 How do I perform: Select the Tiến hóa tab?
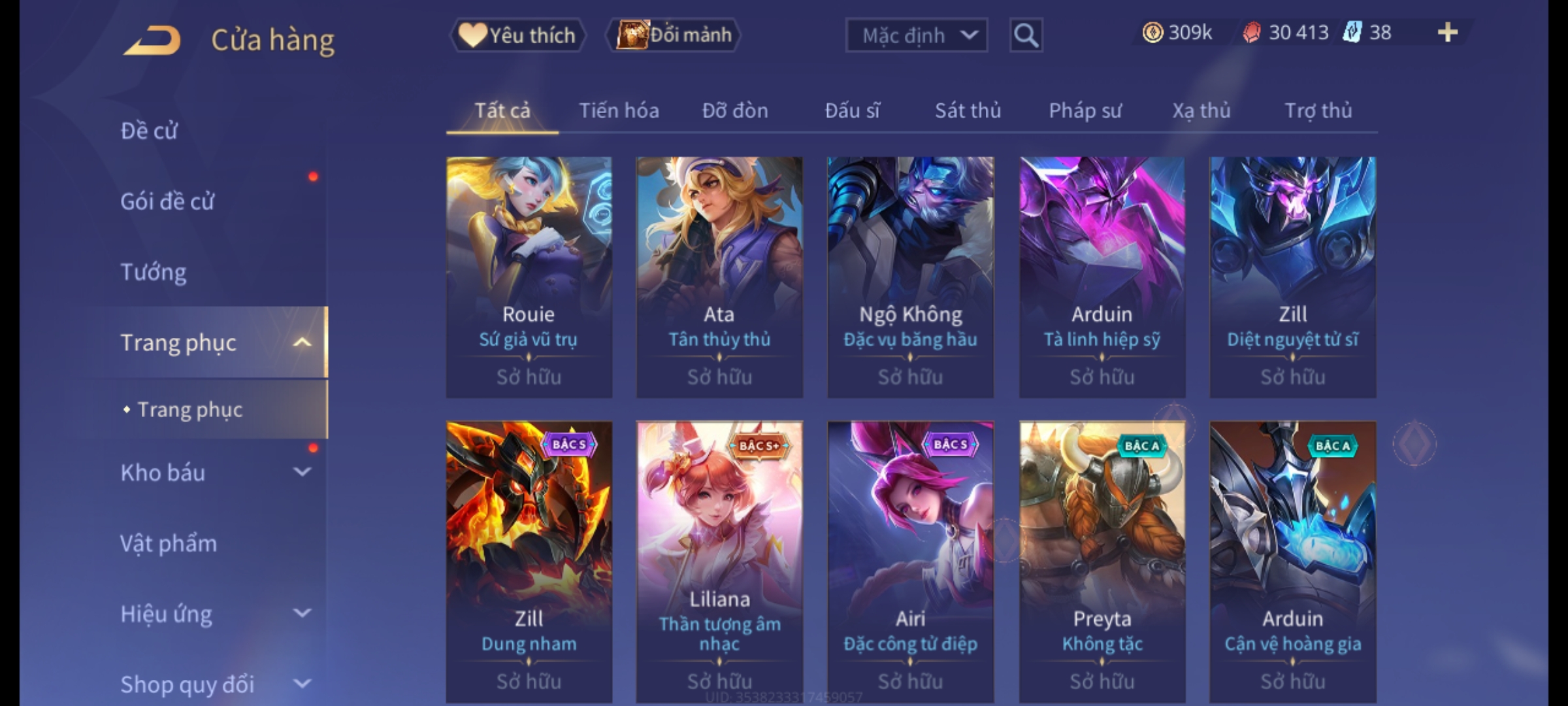click(x=619, y=110)
